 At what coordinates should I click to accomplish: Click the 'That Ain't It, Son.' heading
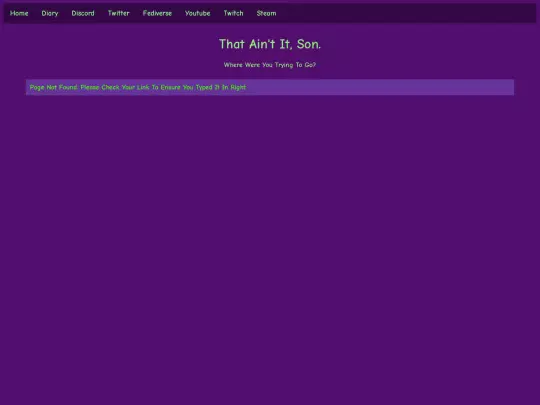coord(270,44)
